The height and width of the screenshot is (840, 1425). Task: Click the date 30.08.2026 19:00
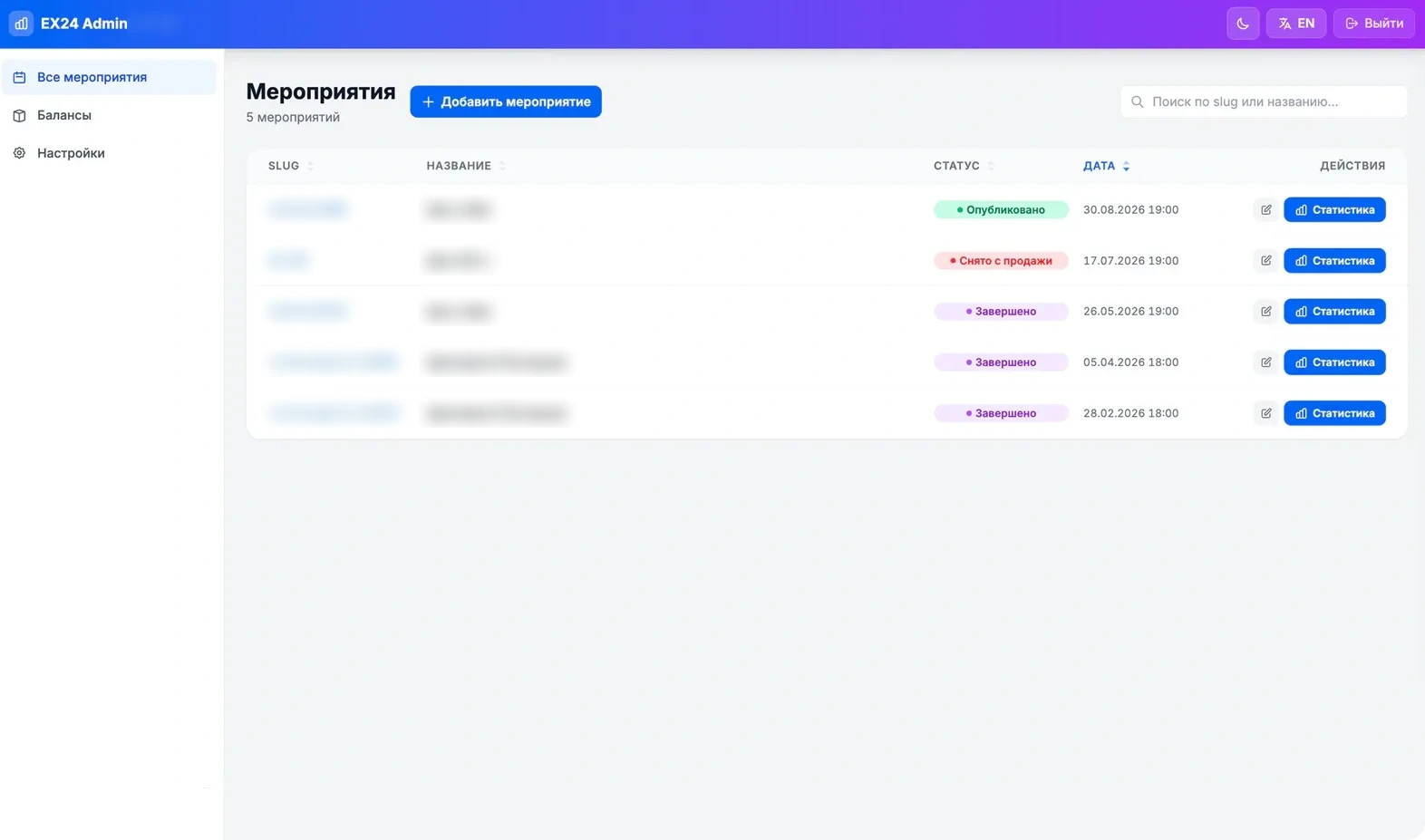pyautogui.click(x=1130, y=209)
